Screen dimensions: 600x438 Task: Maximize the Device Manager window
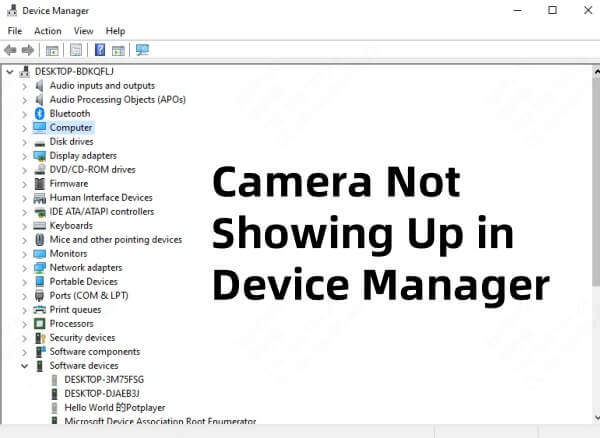(x=553, y=10)
